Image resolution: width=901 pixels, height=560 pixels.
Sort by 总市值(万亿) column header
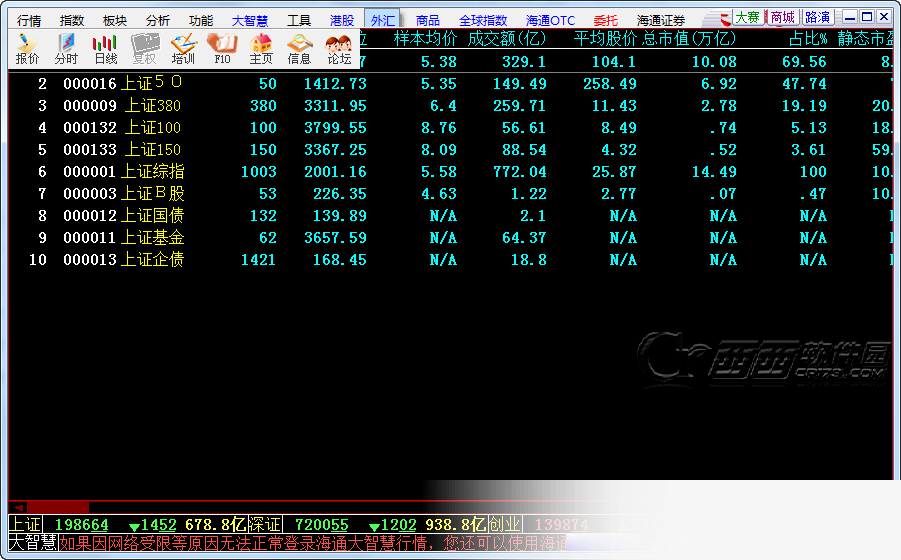690,39
